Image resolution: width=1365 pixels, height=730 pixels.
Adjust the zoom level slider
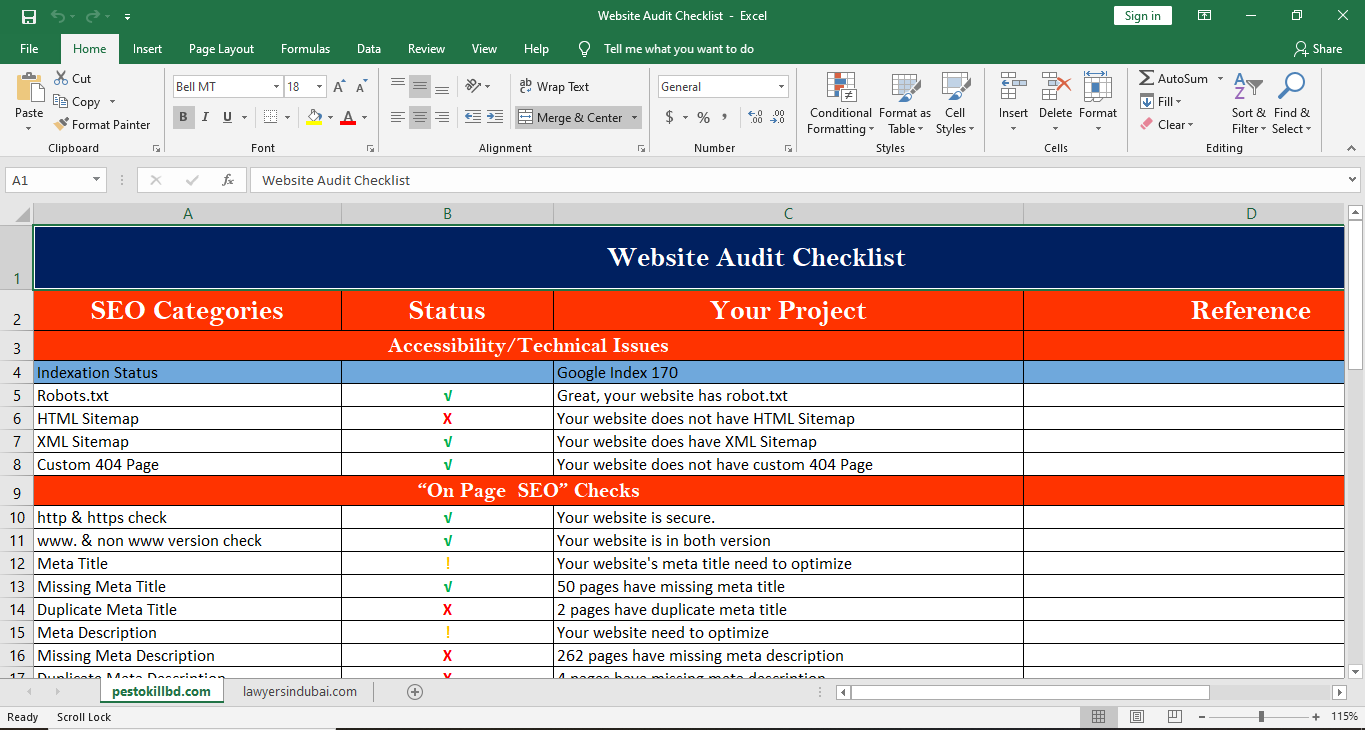(x=1261, y=717)
